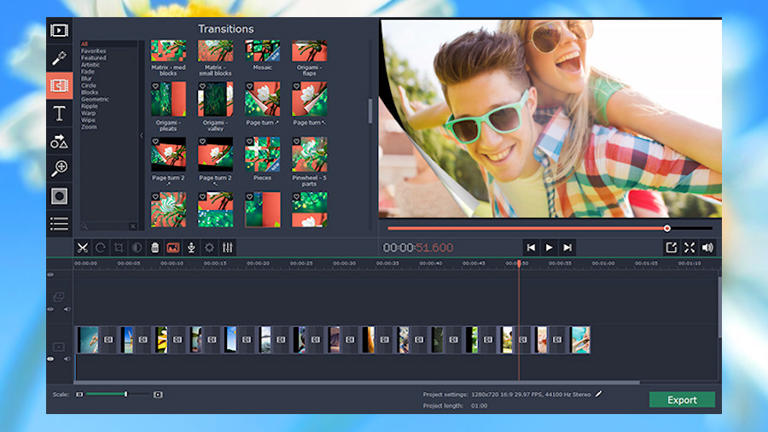Toggle titles track visibility eye
The image size is (768, 432).
point(50,275)
